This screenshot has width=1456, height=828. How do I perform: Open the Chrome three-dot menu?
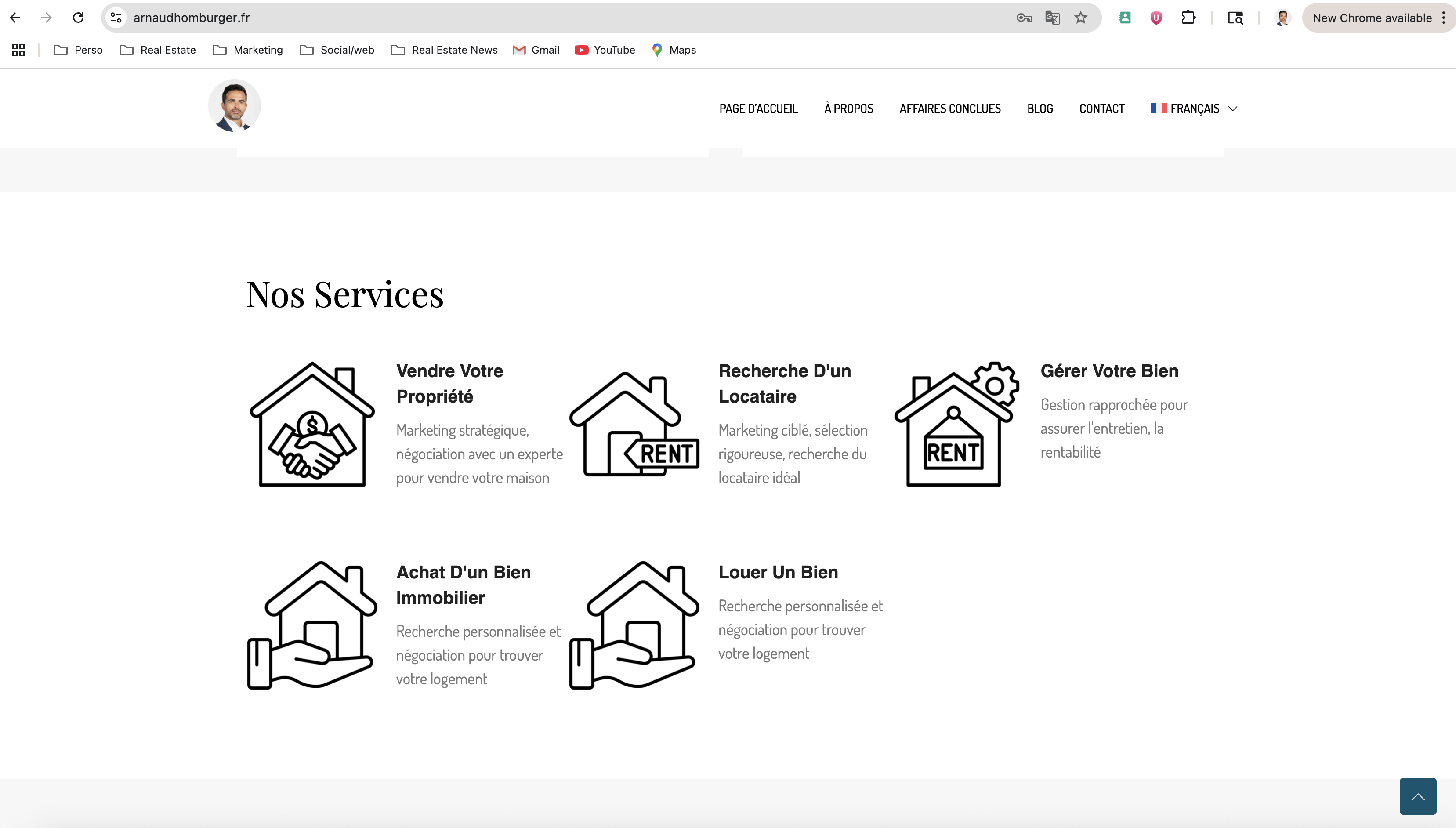click(x=1444, y=18)
